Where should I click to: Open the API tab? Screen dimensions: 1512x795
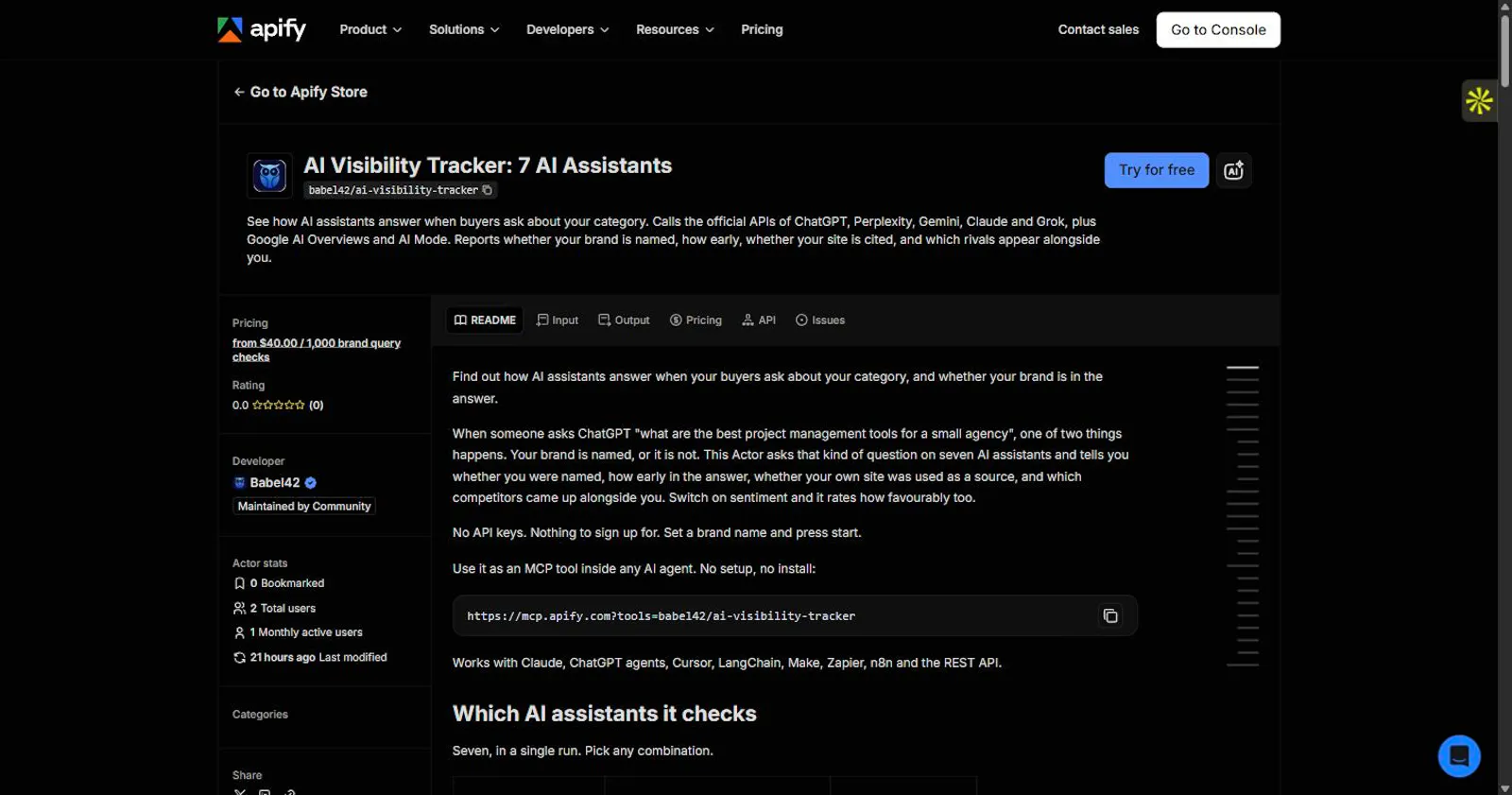tap(759, 320)
